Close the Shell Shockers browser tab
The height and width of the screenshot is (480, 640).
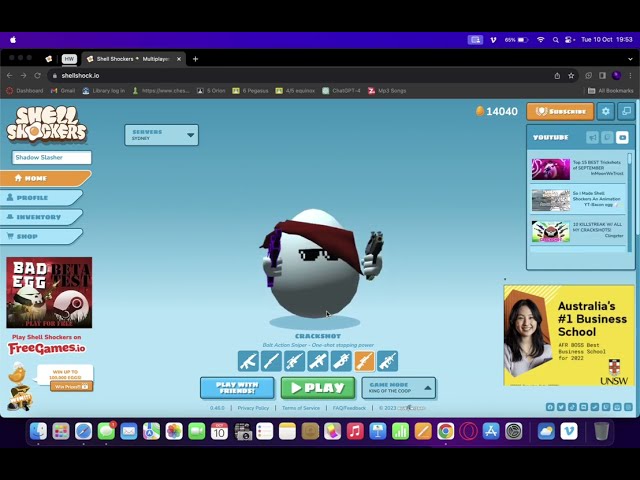[179, 59]
